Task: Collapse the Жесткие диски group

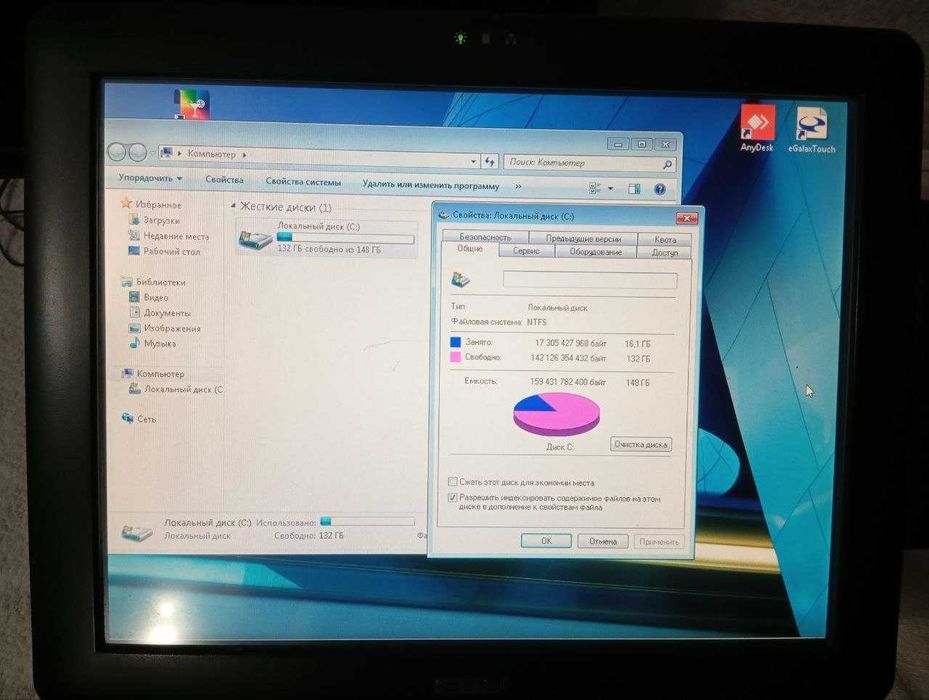Action: [x=233, y=206]
